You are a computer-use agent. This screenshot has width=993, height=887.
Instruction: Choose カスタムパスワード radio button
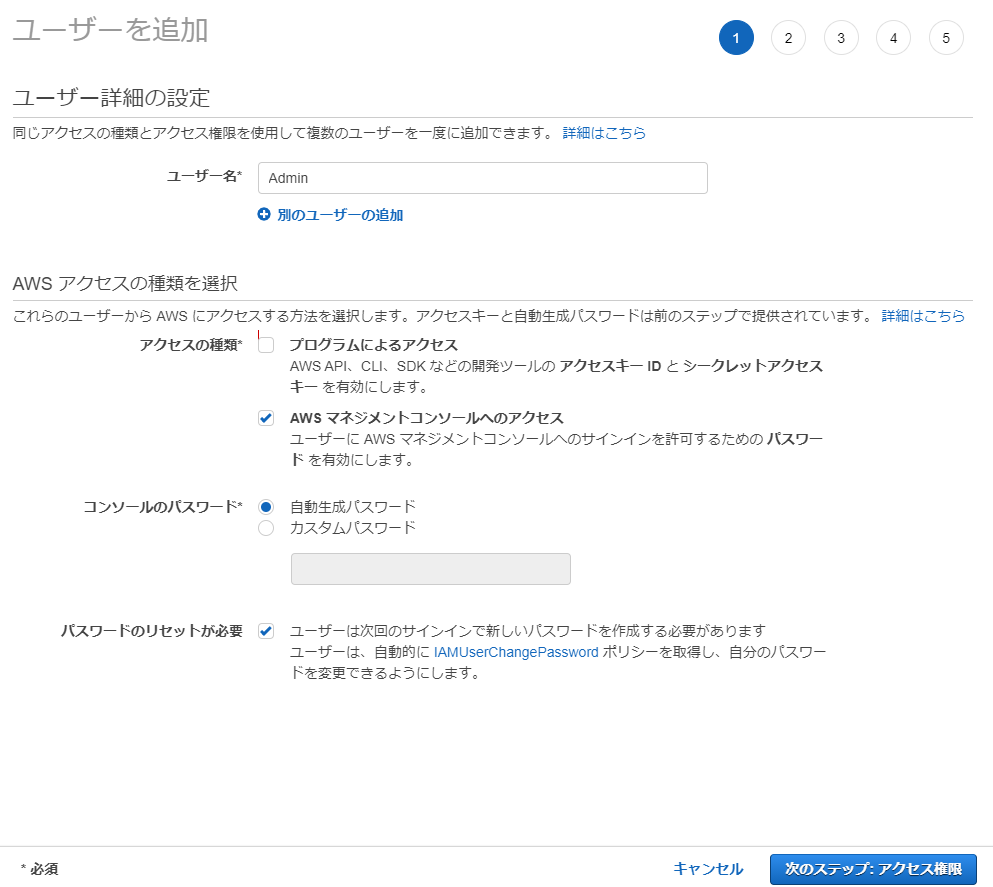[x=266, y=528]
